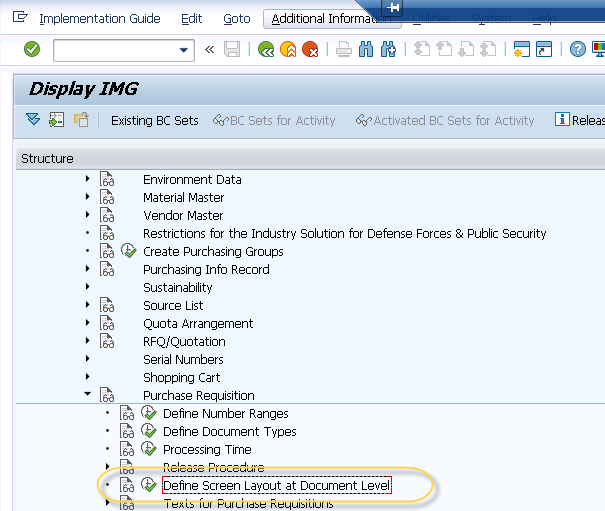The image size is (605, 511).
Task: Click the Find binoculars icon
Action: point(366,49)
